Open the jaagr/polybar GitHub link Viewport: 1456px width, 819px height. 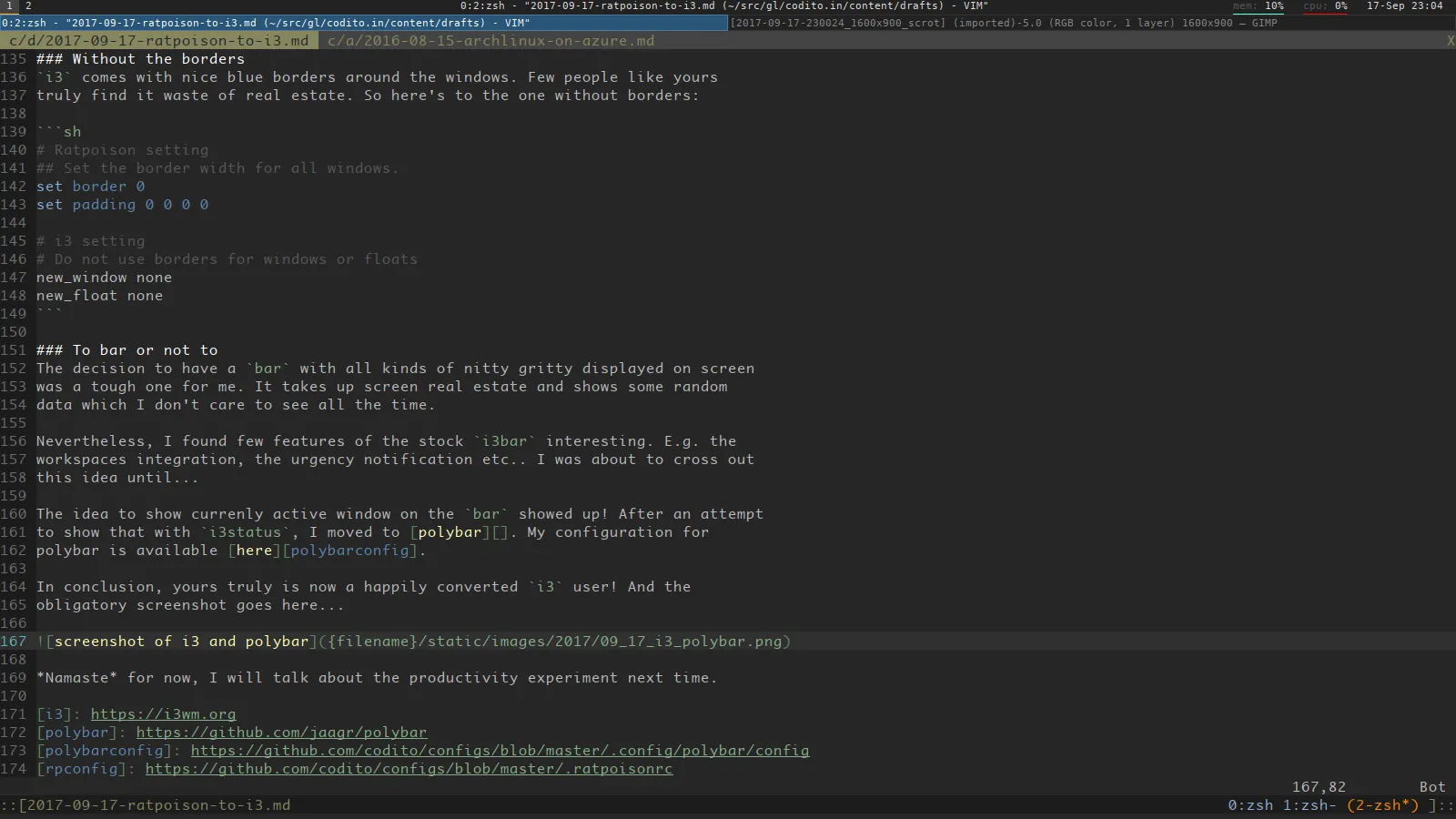(282, 732)
